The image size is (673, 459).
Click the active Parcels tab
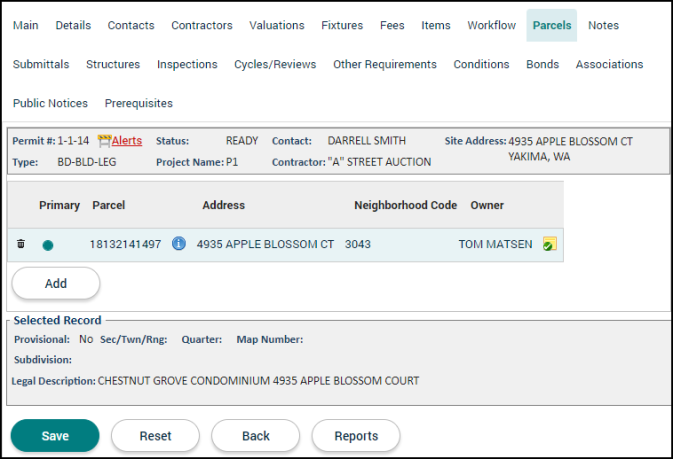(x=552, y=25)
